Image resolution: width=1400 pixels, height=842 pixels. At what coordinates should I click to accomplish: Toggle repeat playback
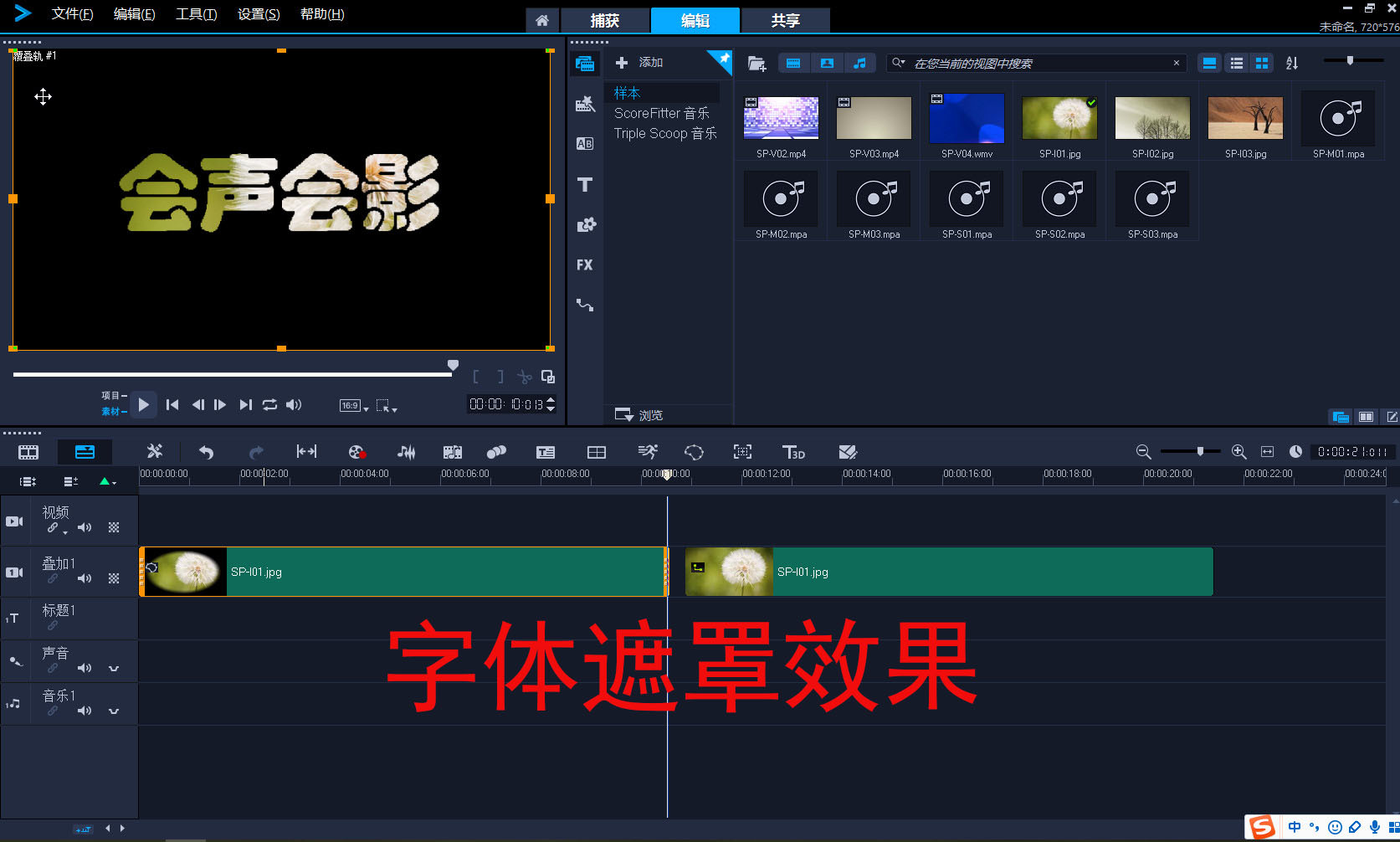pyautogui.click(x=269, y=404)
